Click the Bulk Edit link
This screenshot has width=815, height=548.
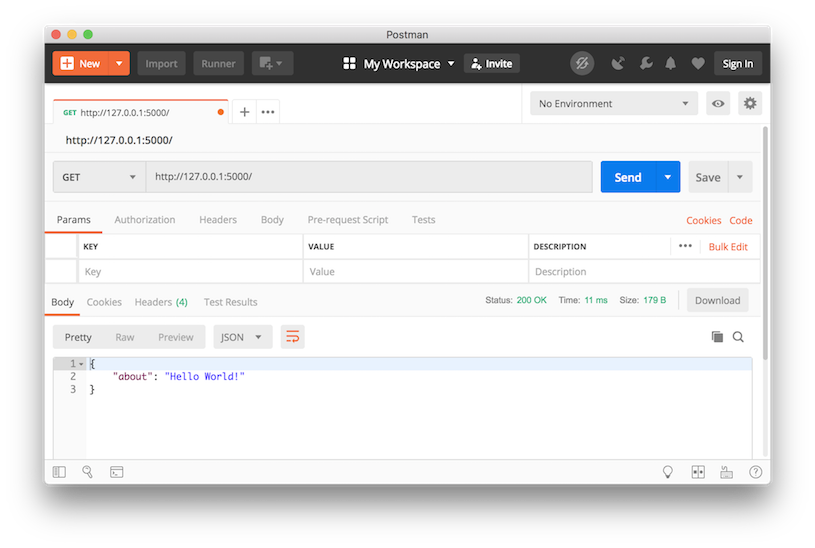coord(728,246)
